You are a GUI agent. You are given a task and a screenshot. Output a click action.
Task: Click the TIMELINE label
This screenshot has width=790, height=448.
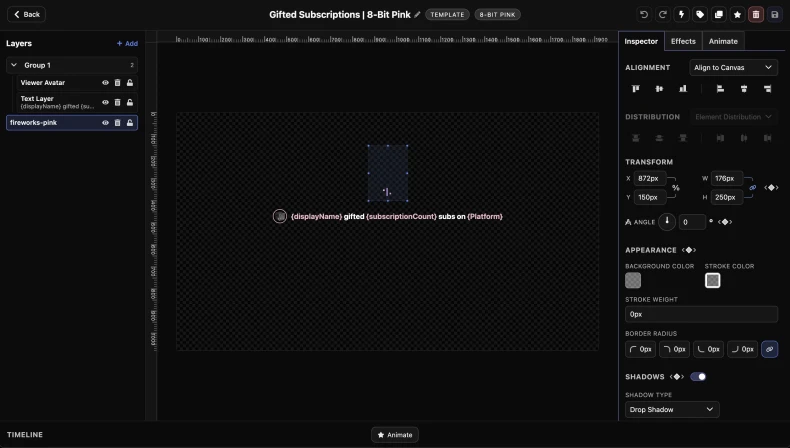coord(25,434)
